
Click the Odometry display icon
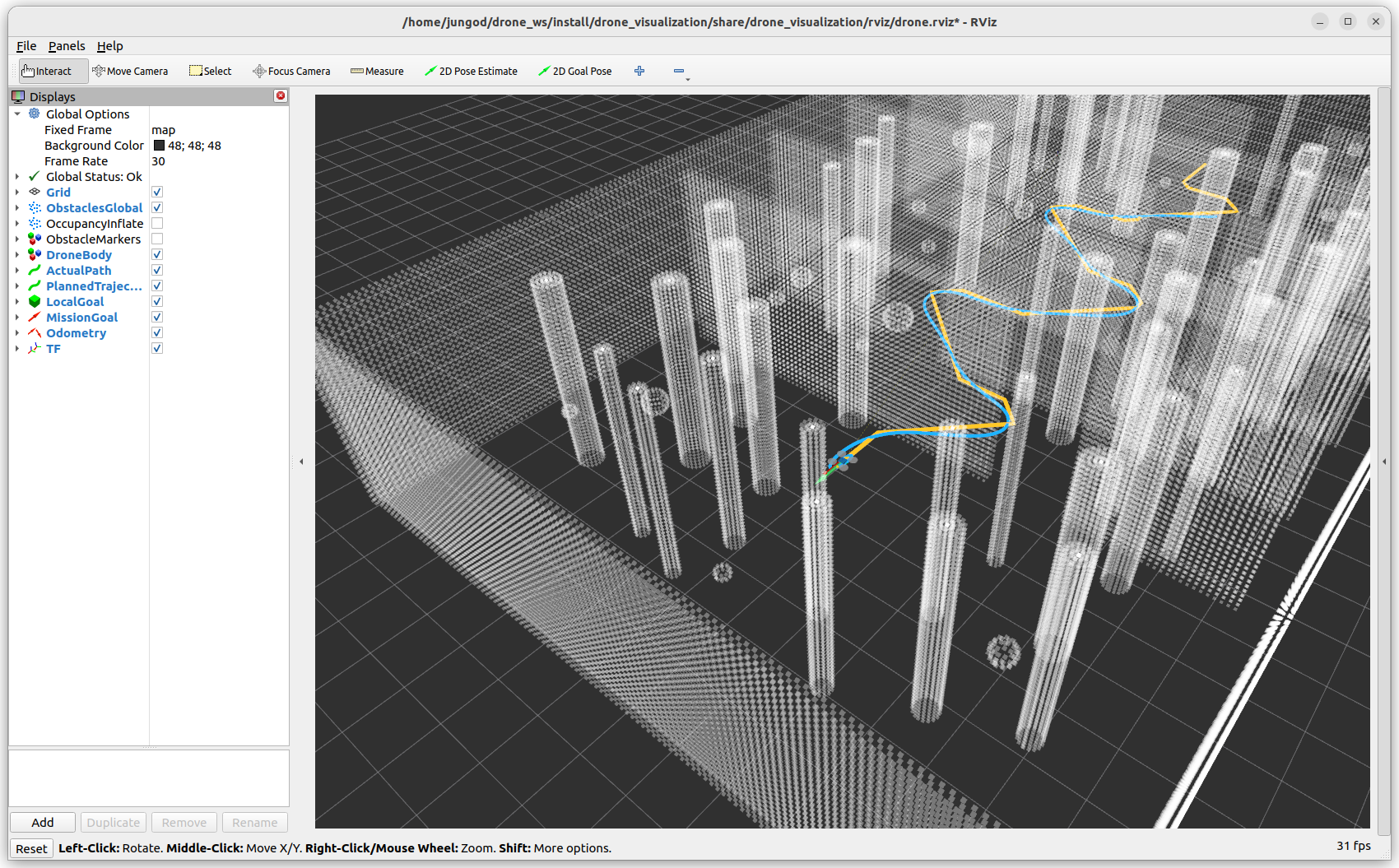click(35, 332)
